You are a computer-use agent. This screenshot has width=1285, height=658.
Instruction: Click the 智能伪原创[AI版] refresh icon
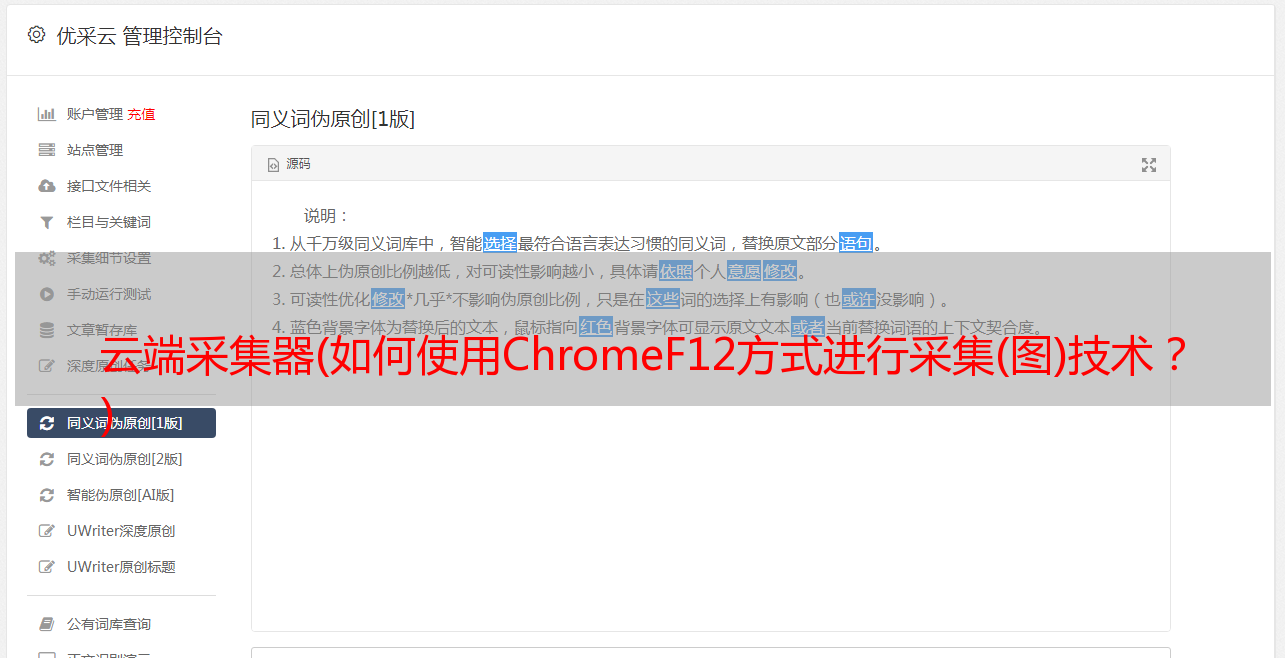[46, 495]
